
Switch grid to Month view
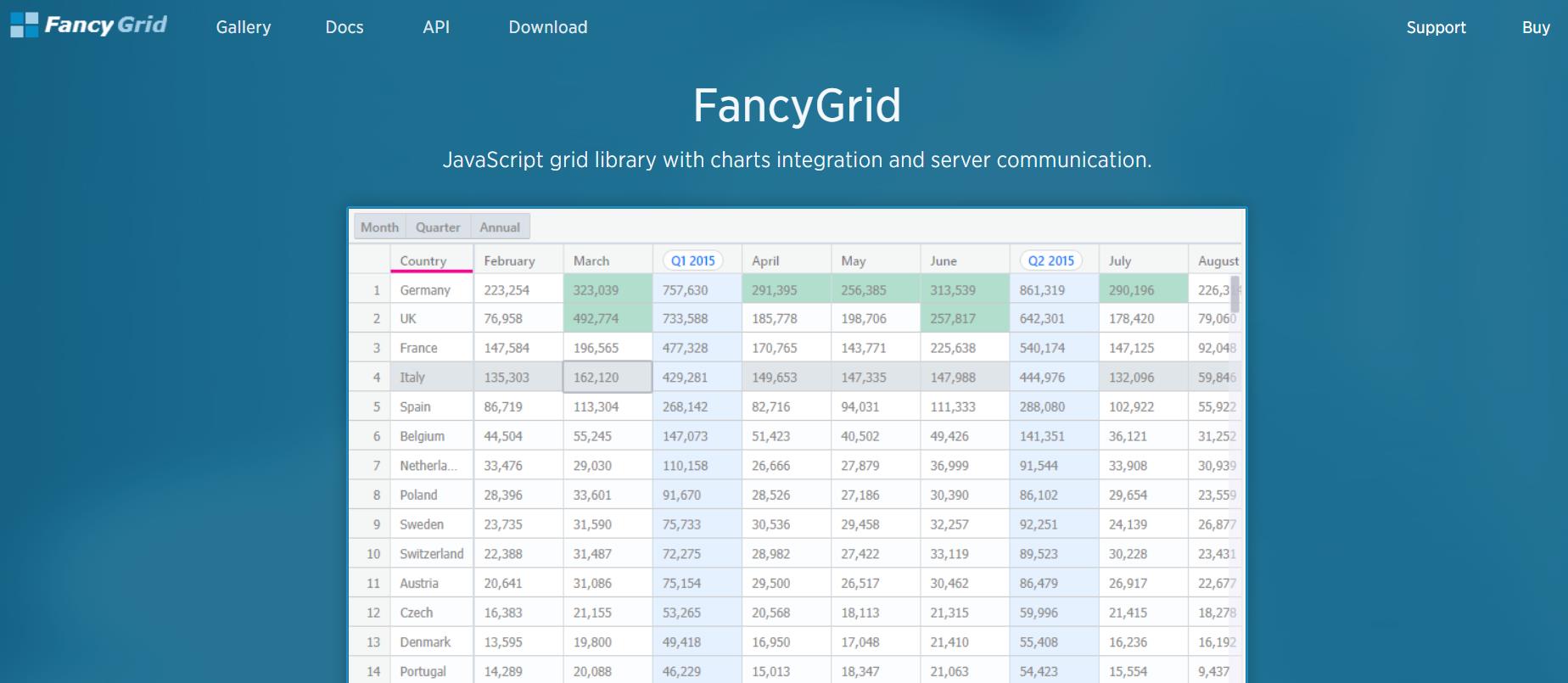(379, 227)
